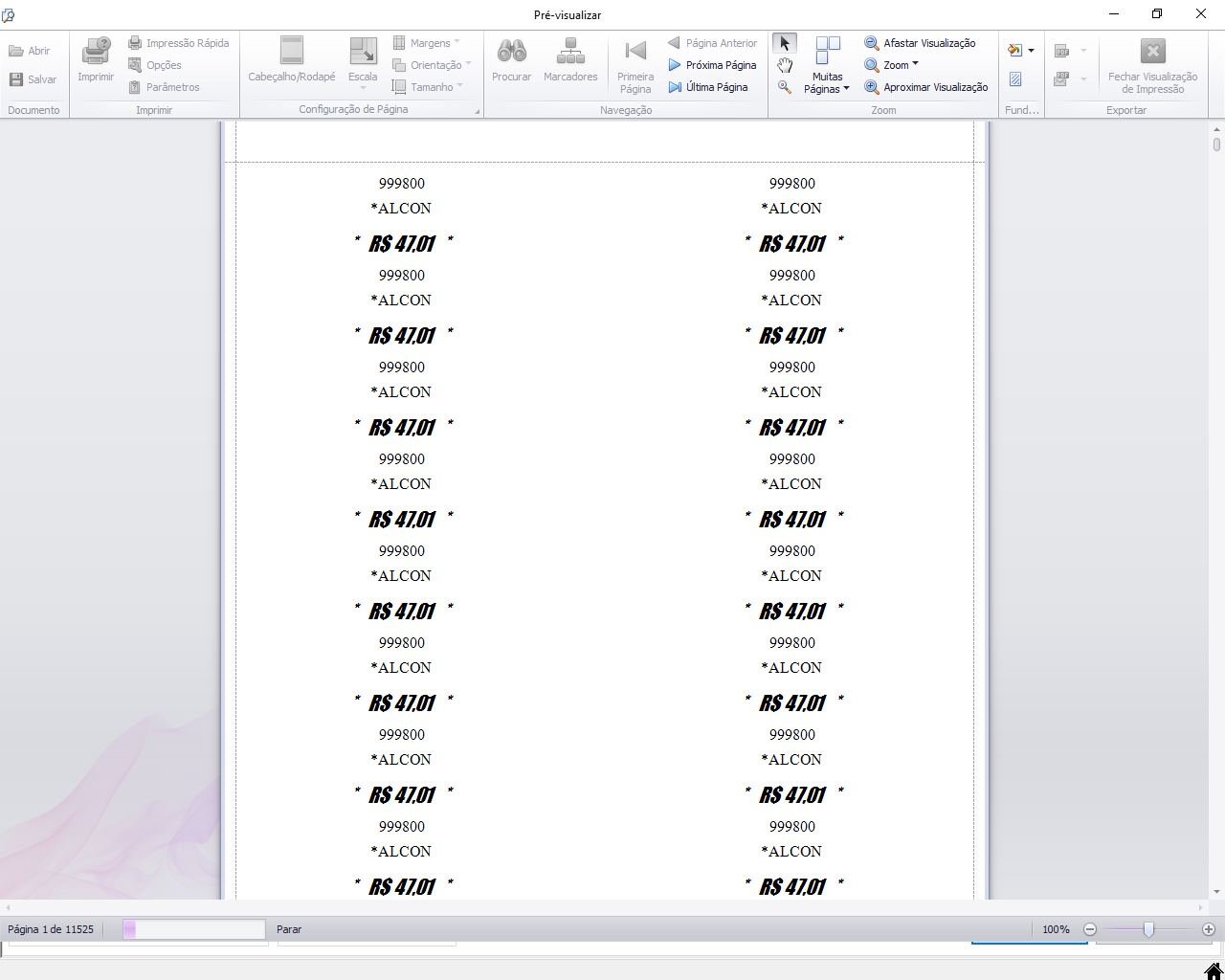1225x980 pixels.
Task: Show the Marcadores bookmarks panel
Action: tap(570, 59)
